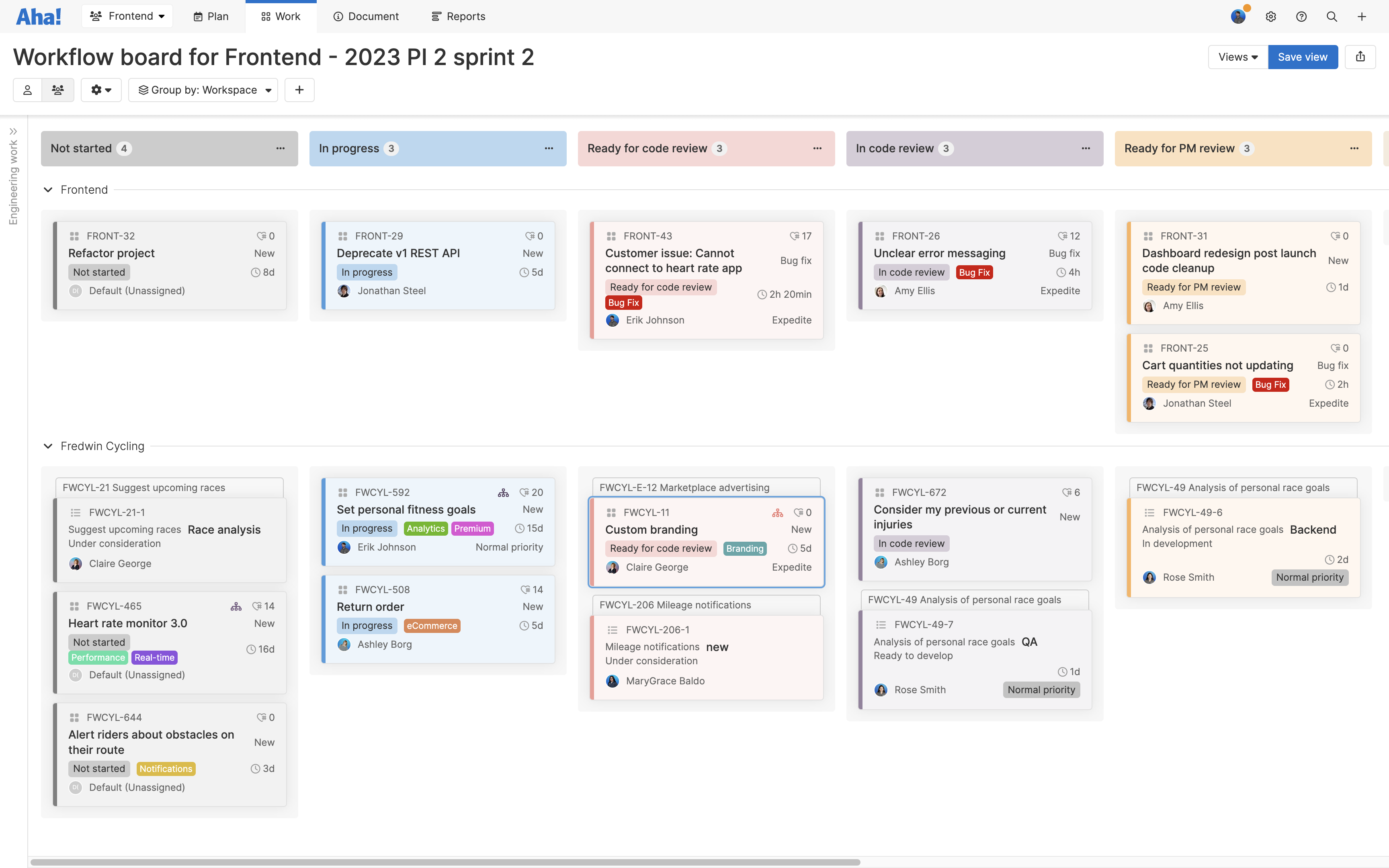Click the share icon next to Save view
Screen dimensions: 1389x868
point(1361,57)
